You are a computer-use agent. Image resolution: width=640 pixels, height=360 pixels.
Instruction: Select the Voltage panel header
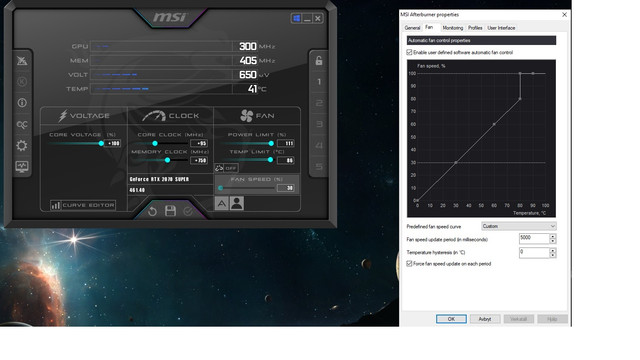pos(84,116)
